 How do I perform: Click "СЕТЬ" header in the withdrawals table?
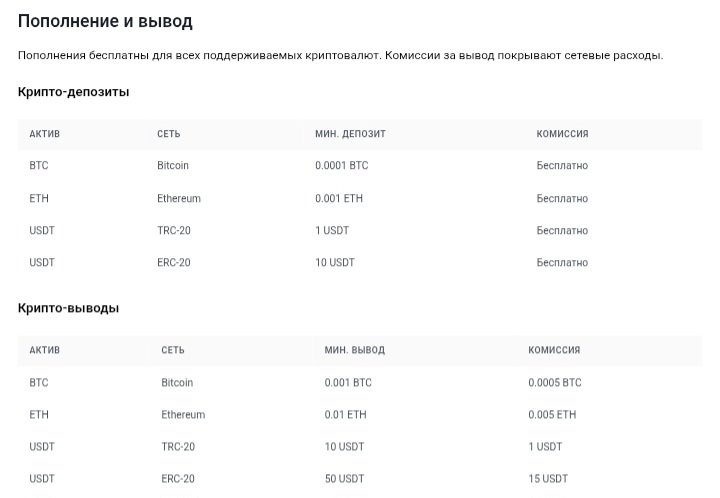[x=172, y=350]
